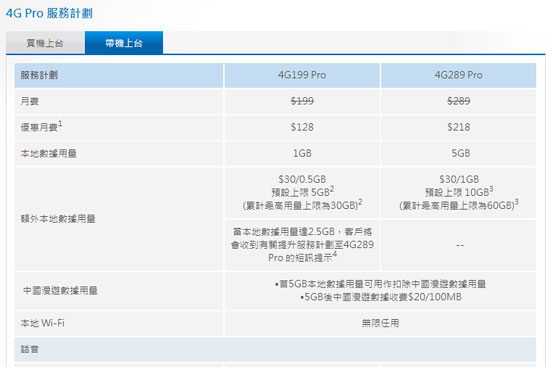The image size is (550, 367).
Task: Click the 累計最高用量上限為60GB text
Action: [x=459, y=205]
